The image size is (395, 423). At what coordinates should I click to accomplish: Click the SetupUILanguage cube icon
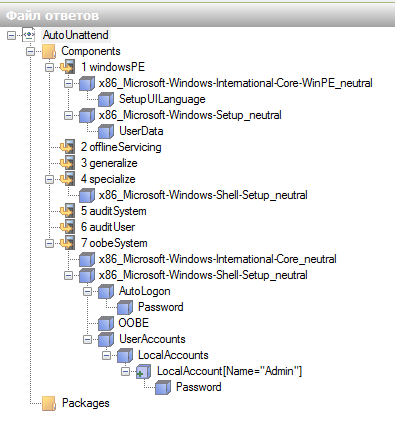pyautogui.click(x=106, y=99)
